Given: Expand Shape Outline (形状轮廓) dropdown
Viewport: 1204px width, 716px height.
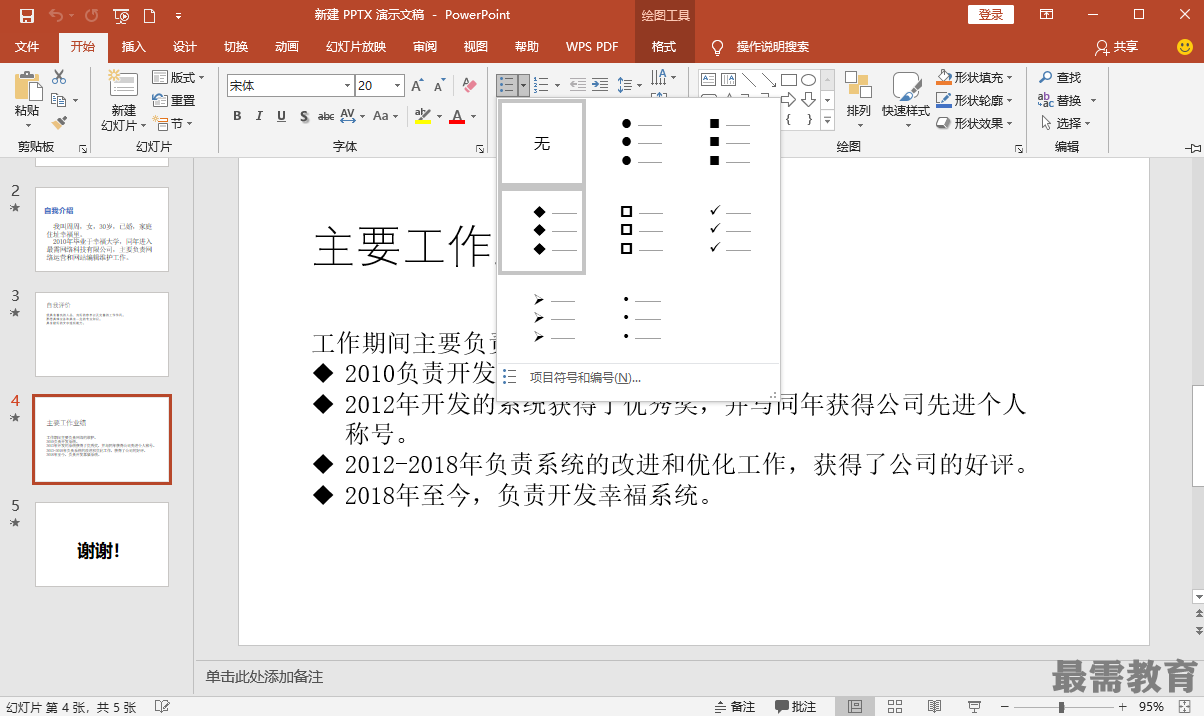Looking at the screenshot, I should coord(1009,100).
